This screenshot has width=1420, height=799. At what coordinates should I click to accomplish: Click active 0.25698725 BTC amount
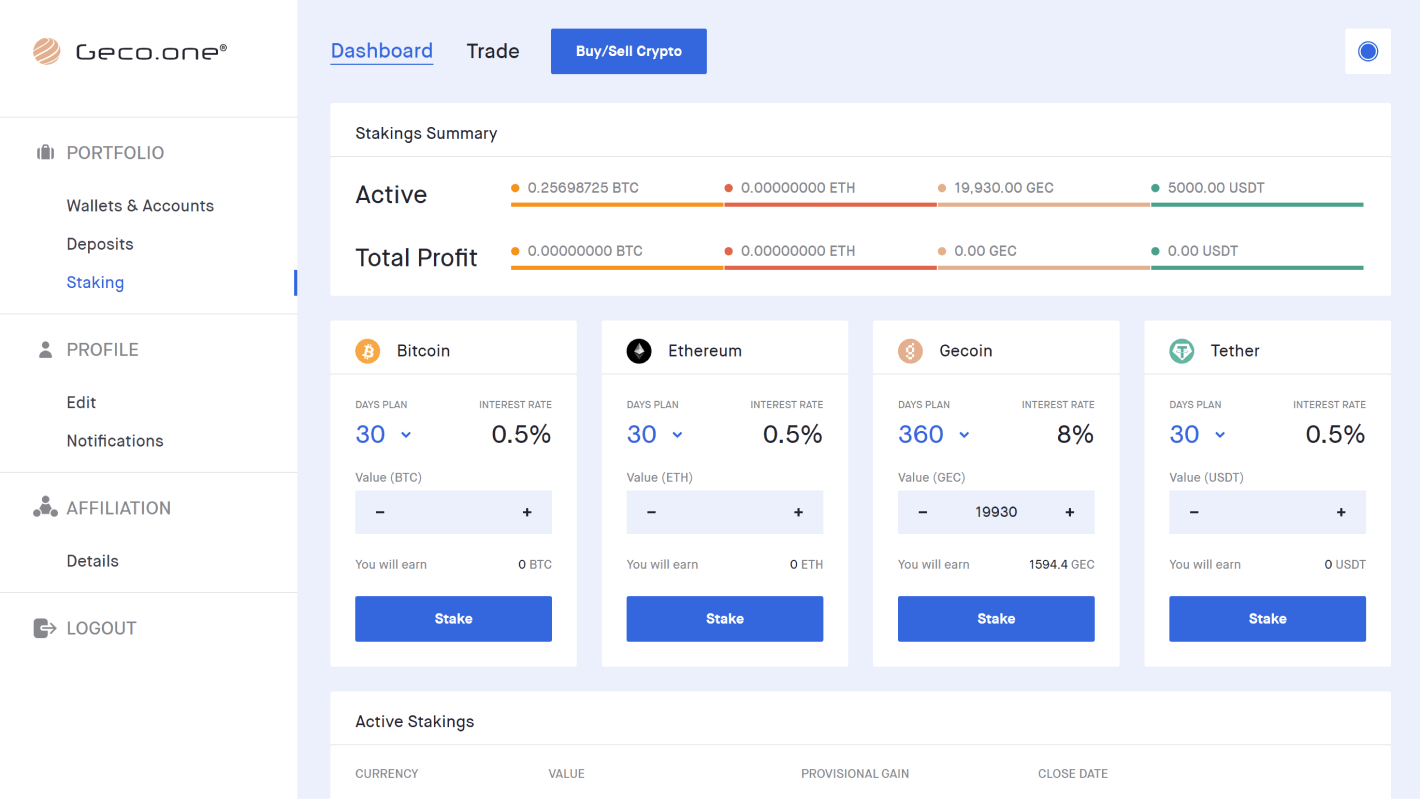point(583,188)
